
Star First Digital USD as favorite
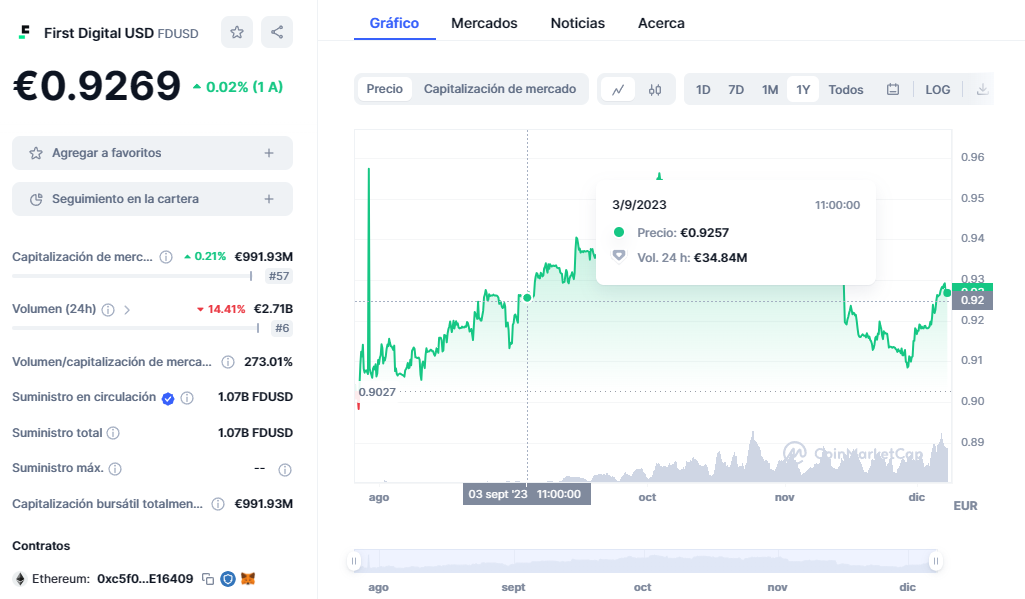[237, 32]
